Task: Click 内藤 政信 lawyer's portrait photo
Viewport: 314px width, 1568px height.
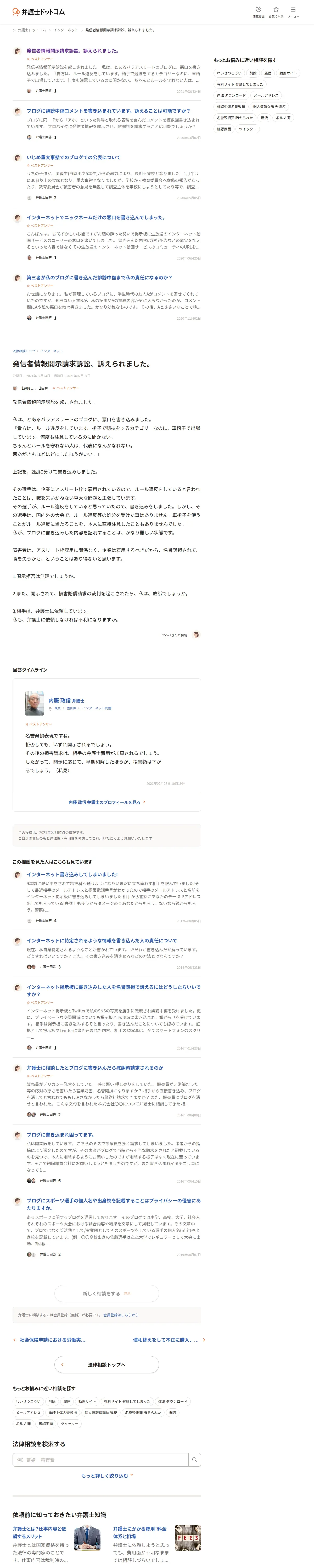Action: [x=34, y=703]
